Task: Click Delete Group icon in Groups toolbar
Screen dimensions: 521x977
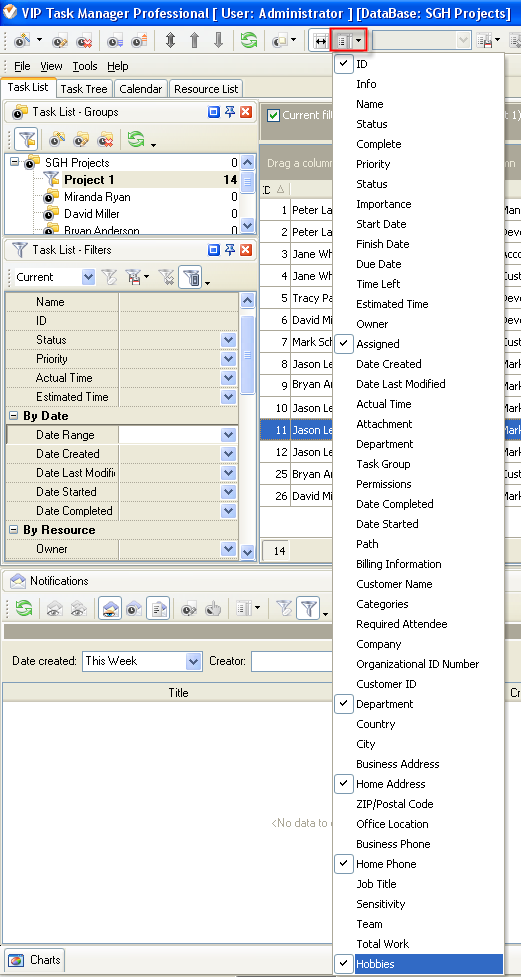Action: pos(105,138)
